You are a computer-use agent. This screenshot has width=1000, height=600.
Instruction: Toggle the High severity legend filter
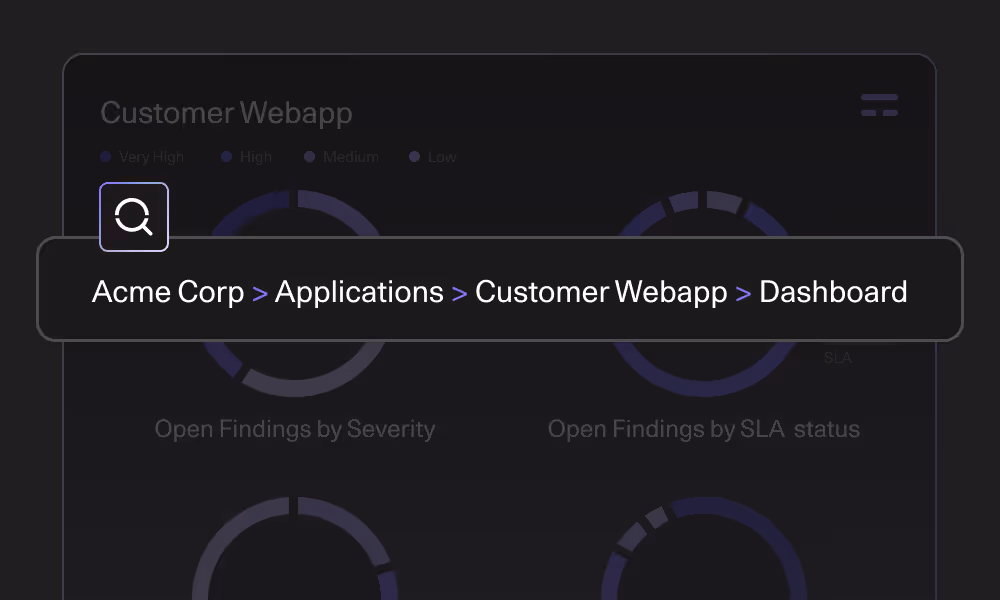click(226, 156)
